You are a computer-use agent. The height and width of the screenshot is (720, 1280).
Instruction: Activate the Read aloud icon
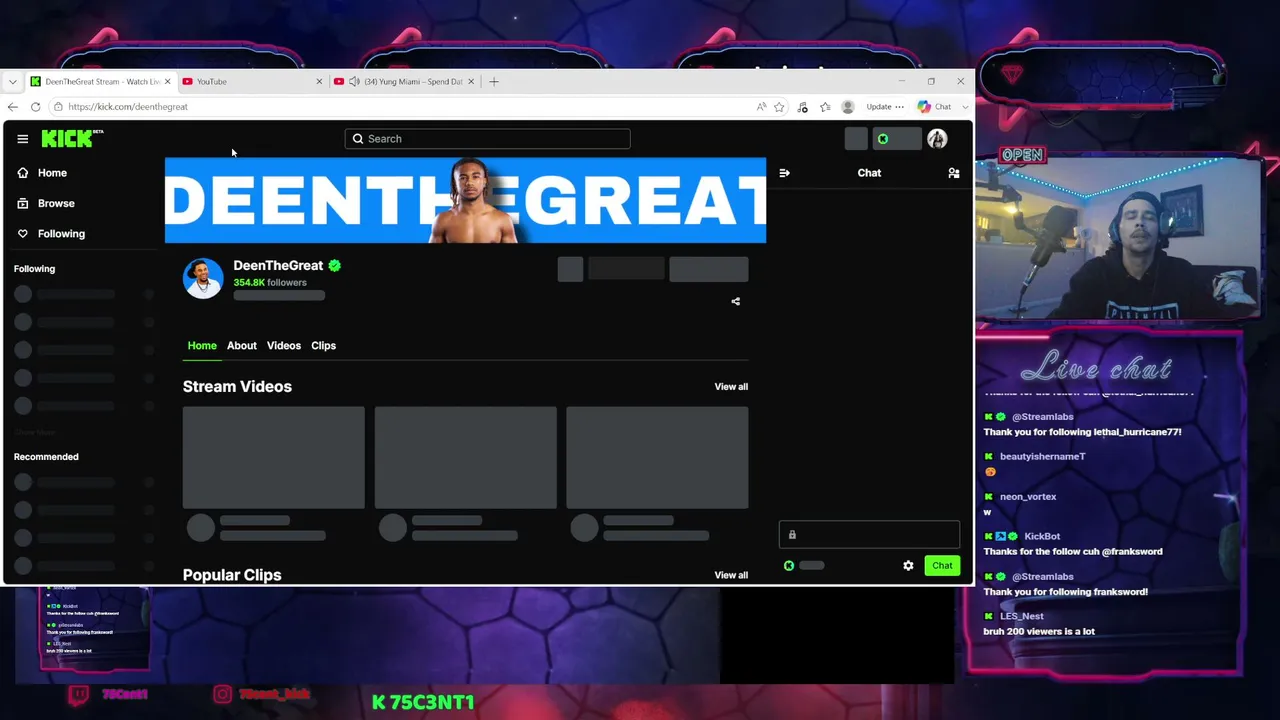point(761,107)
